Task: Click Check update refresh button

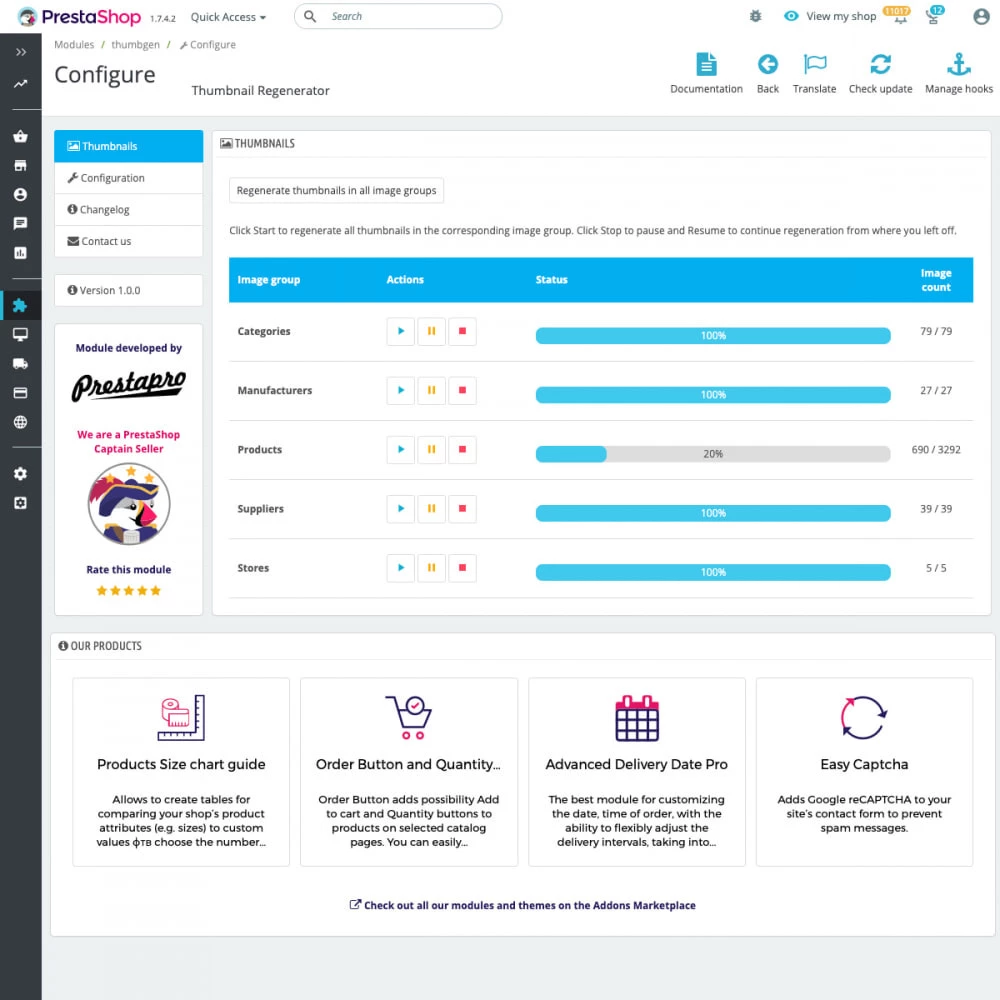Action: coord(881,74)
